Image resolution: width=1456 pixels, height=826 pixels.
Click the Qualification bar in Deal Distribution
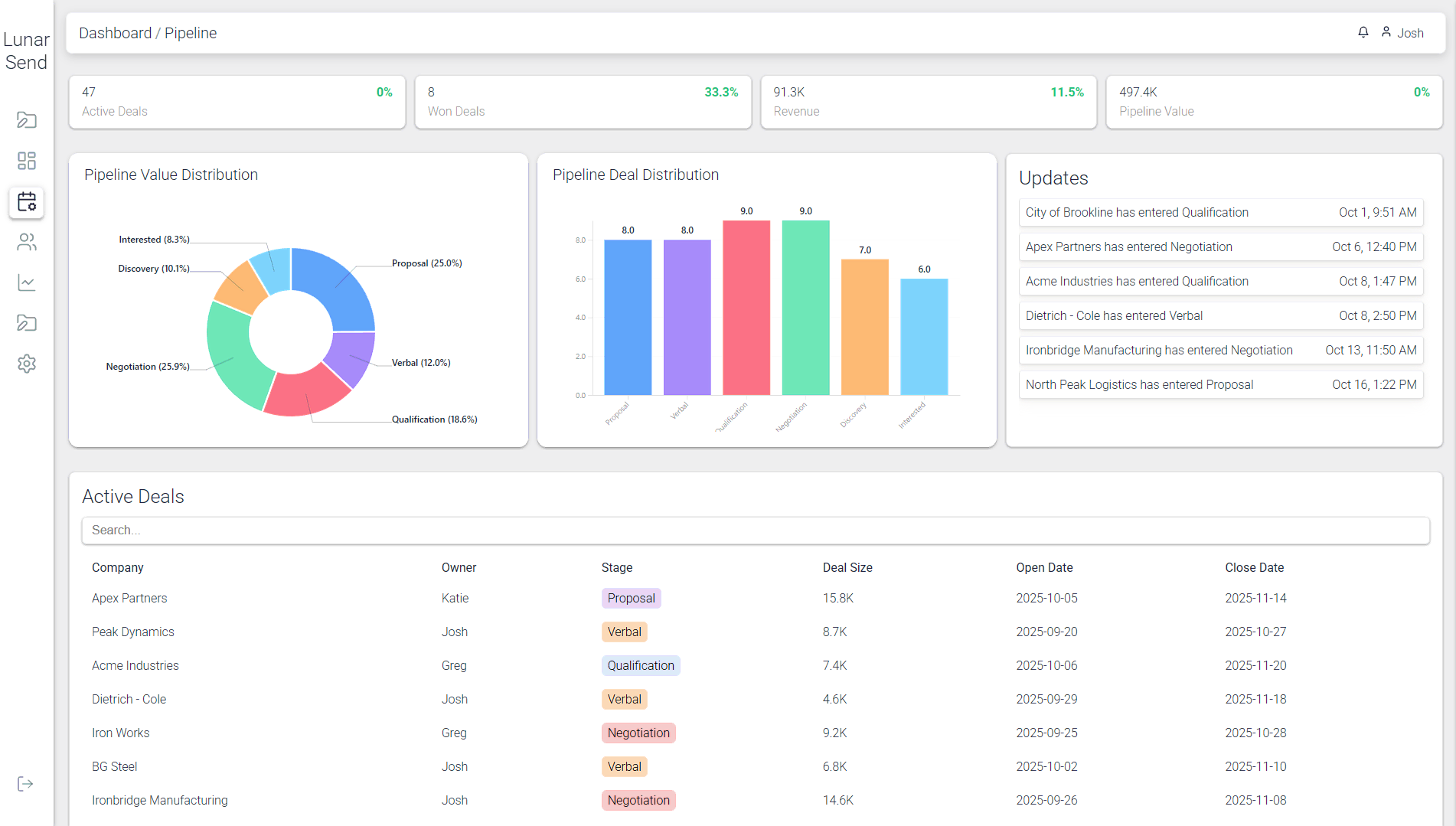click(x=745, y=306)
